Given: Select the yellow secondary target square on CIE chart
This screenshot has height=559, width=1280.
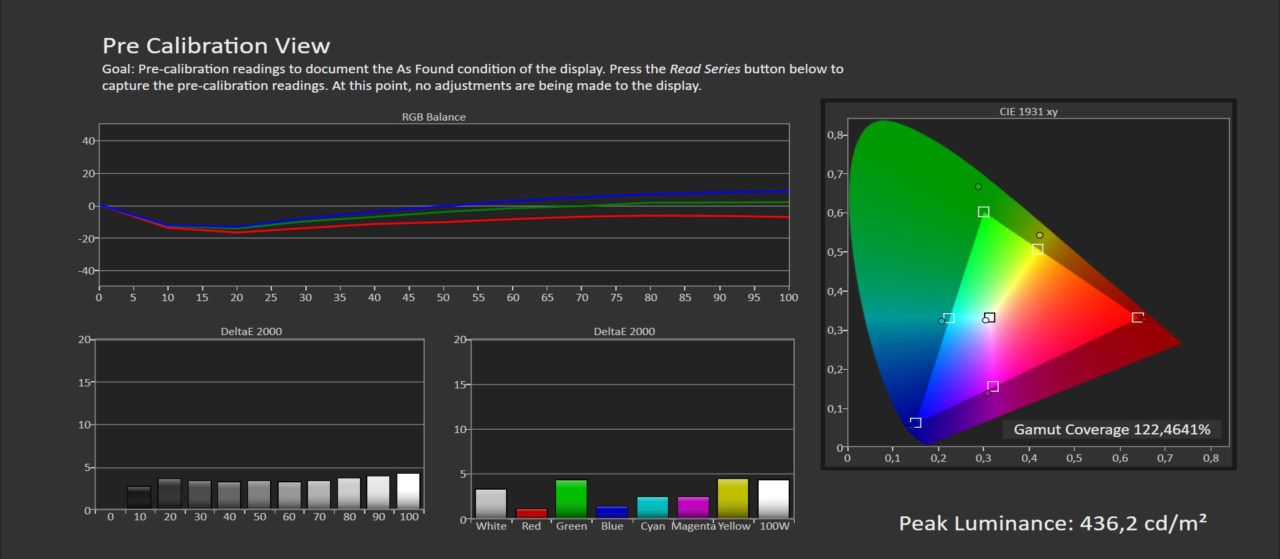Looking at the screenshot, I should pyautogui.click(x=1037, y=249).
